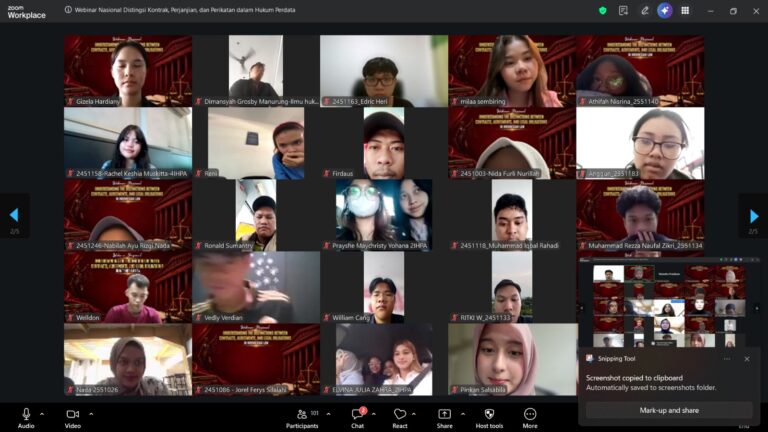This screenshot has height=432, width=768.
Task: Select RITKI W_2451133 video tile
Action: [x=512, y=287]
